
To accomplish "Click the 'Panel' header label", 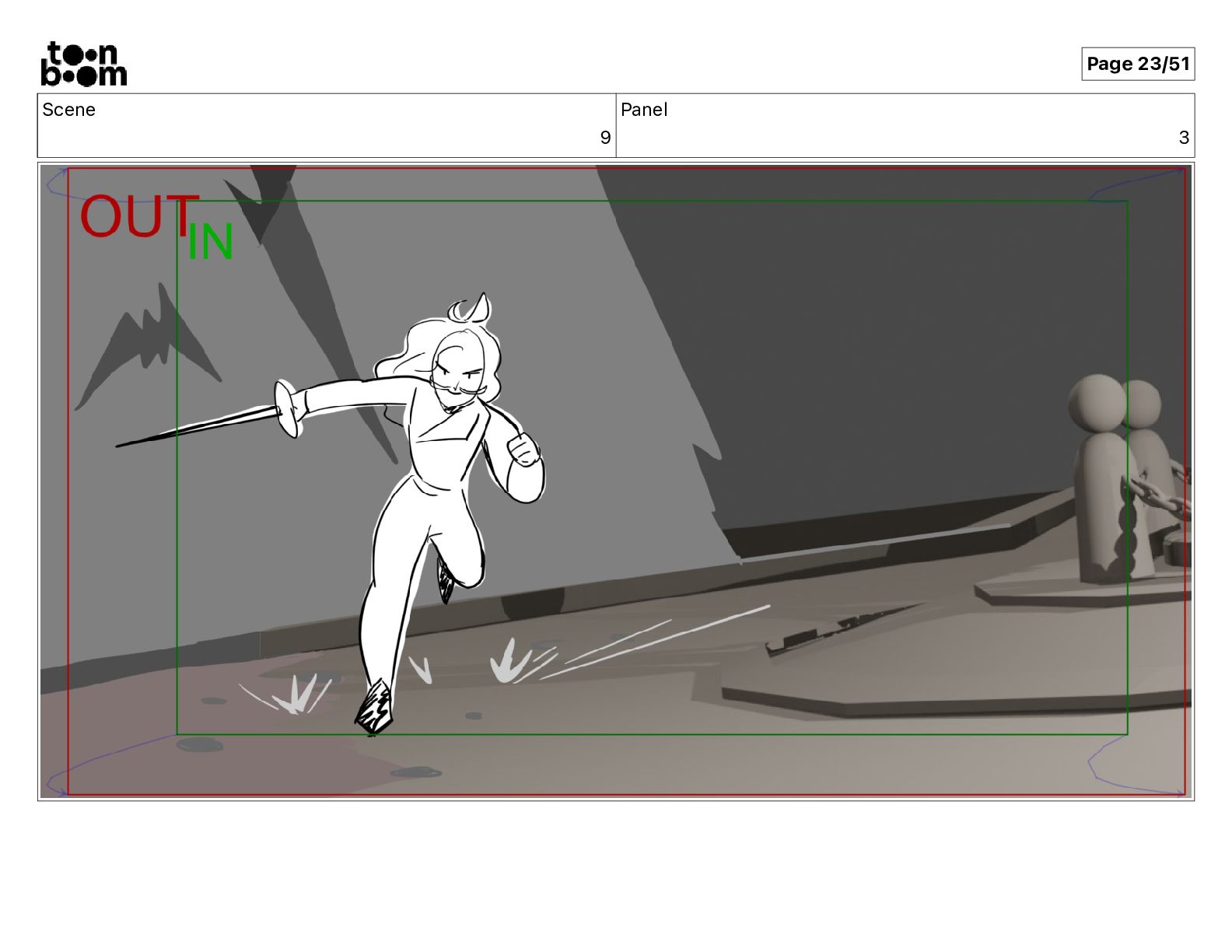I will coord(644,110).
